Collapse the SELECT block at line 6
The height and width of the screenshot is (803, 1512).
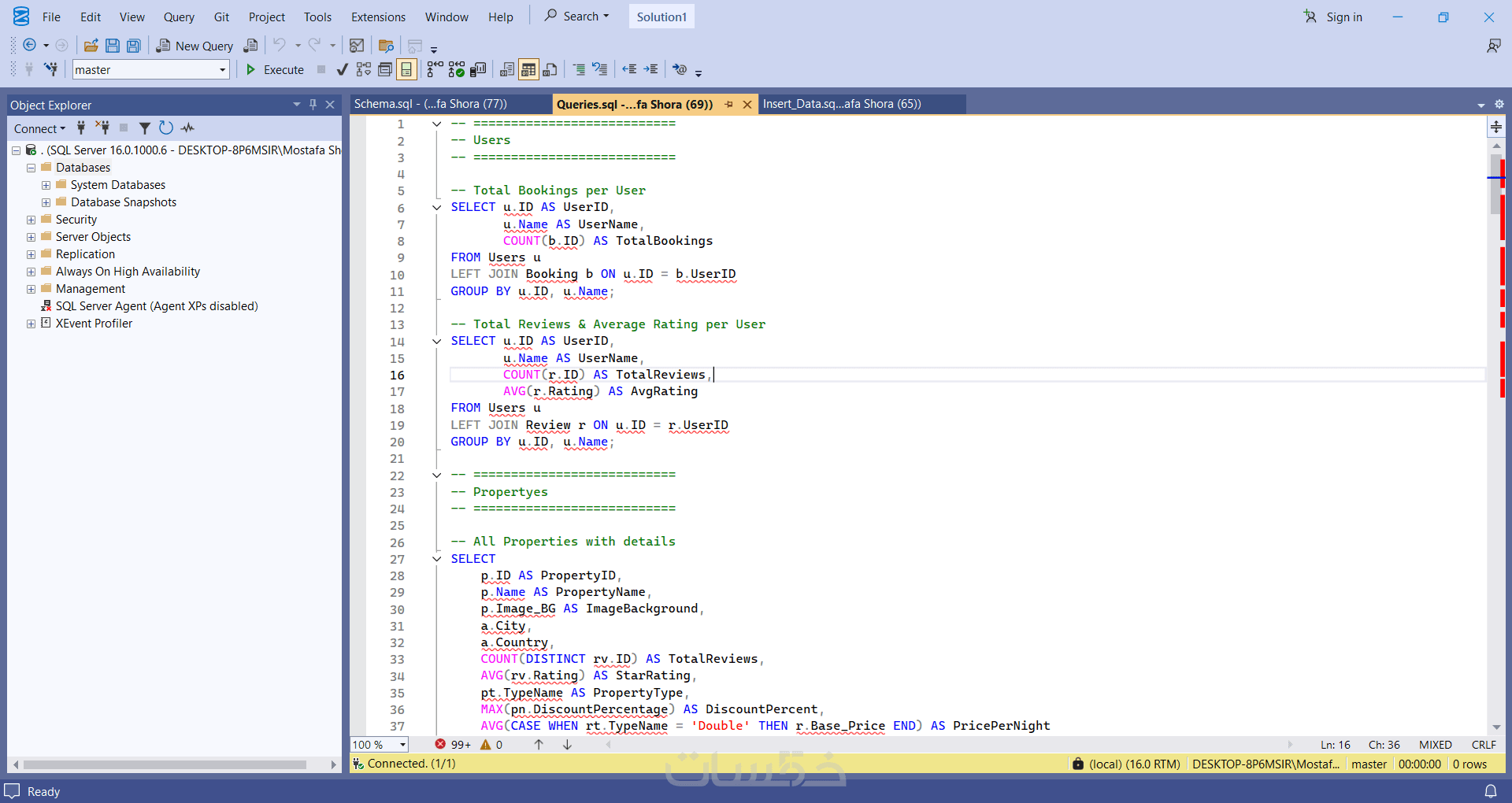click(x=436, y=208)
